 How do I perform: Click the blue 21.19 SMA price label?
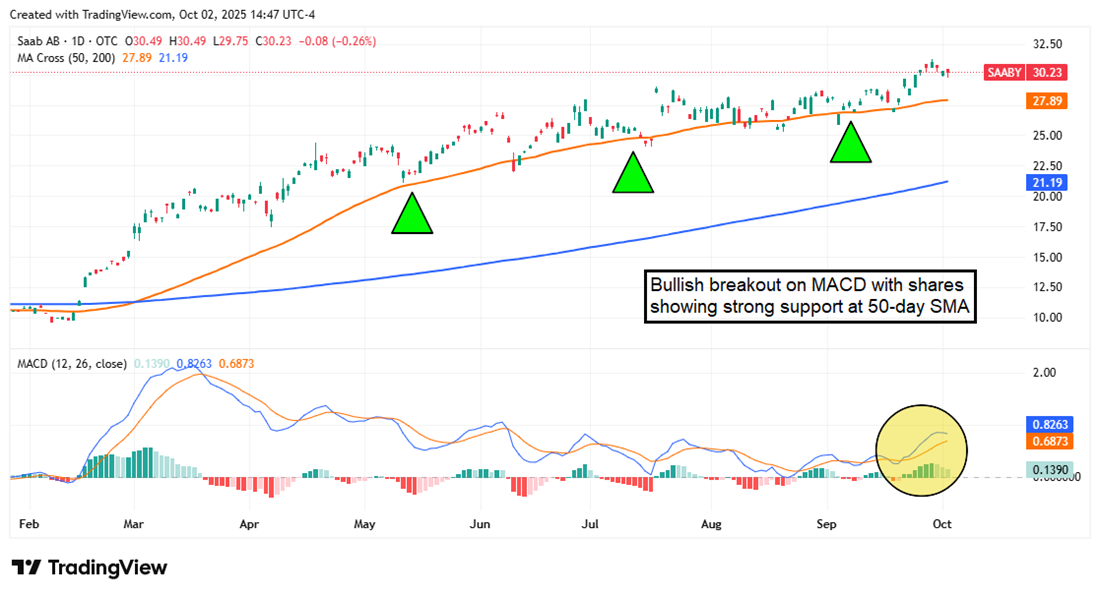tap(1047, 182)
